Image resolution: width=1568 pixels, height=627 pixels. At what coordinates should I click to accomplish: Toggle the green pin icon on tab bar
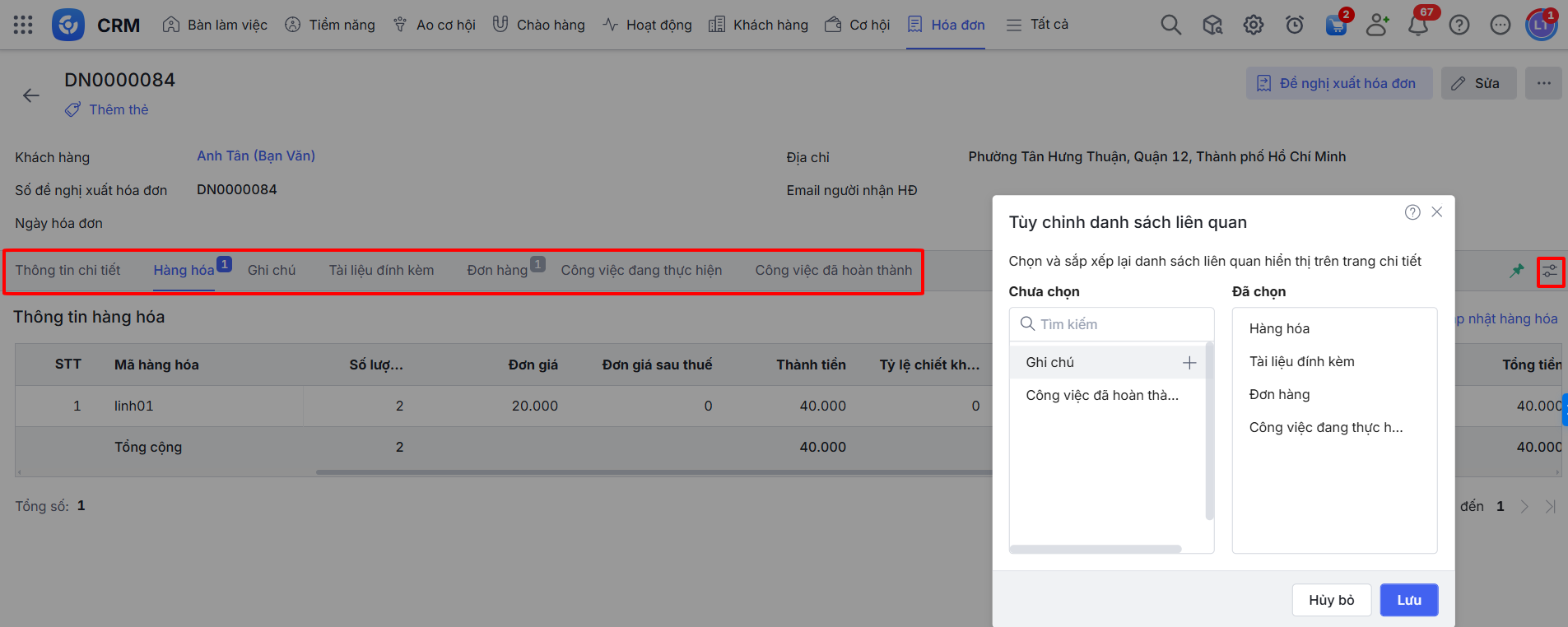(1516, 271)
